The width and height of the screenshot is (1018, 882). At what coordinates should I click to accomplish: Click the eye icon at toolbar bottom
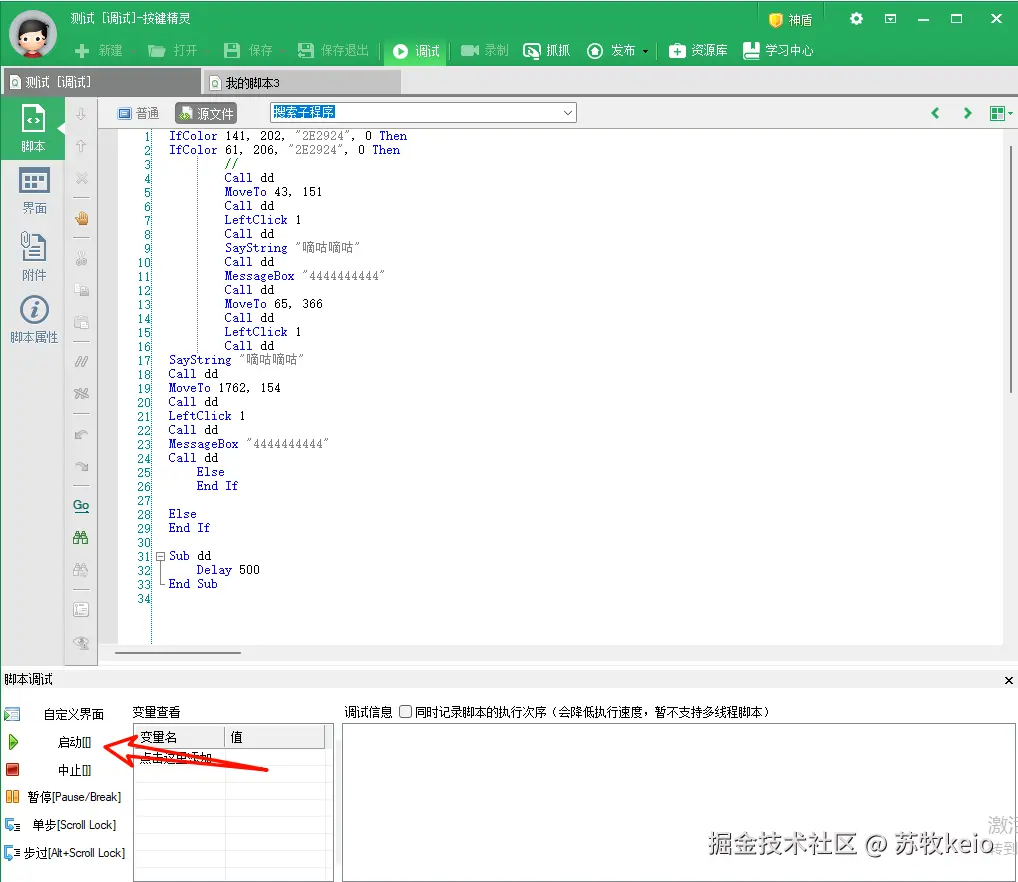point(81,643)
